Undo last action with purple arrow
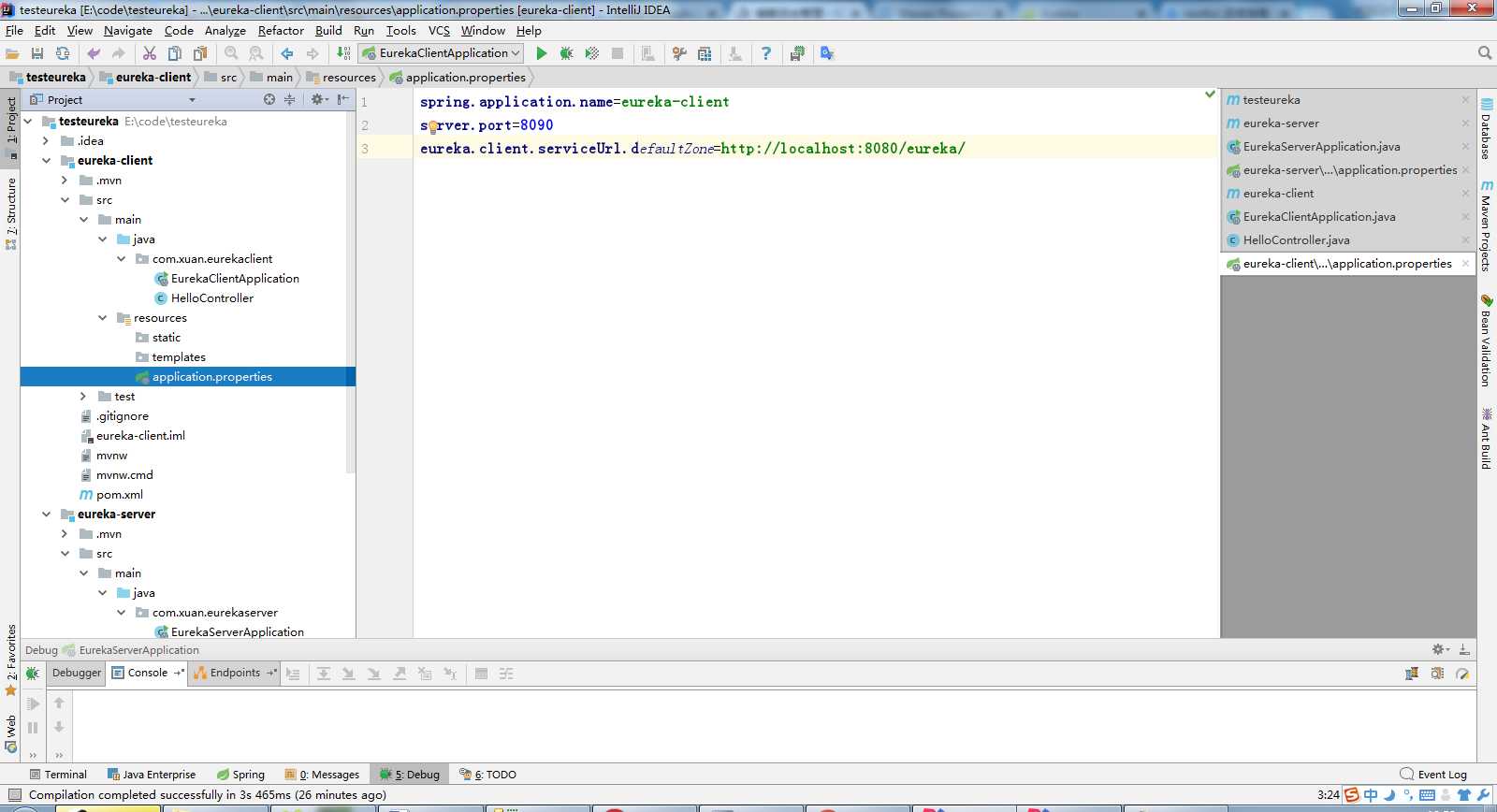This screenshot has height=812, width=1497. (94, 53)
